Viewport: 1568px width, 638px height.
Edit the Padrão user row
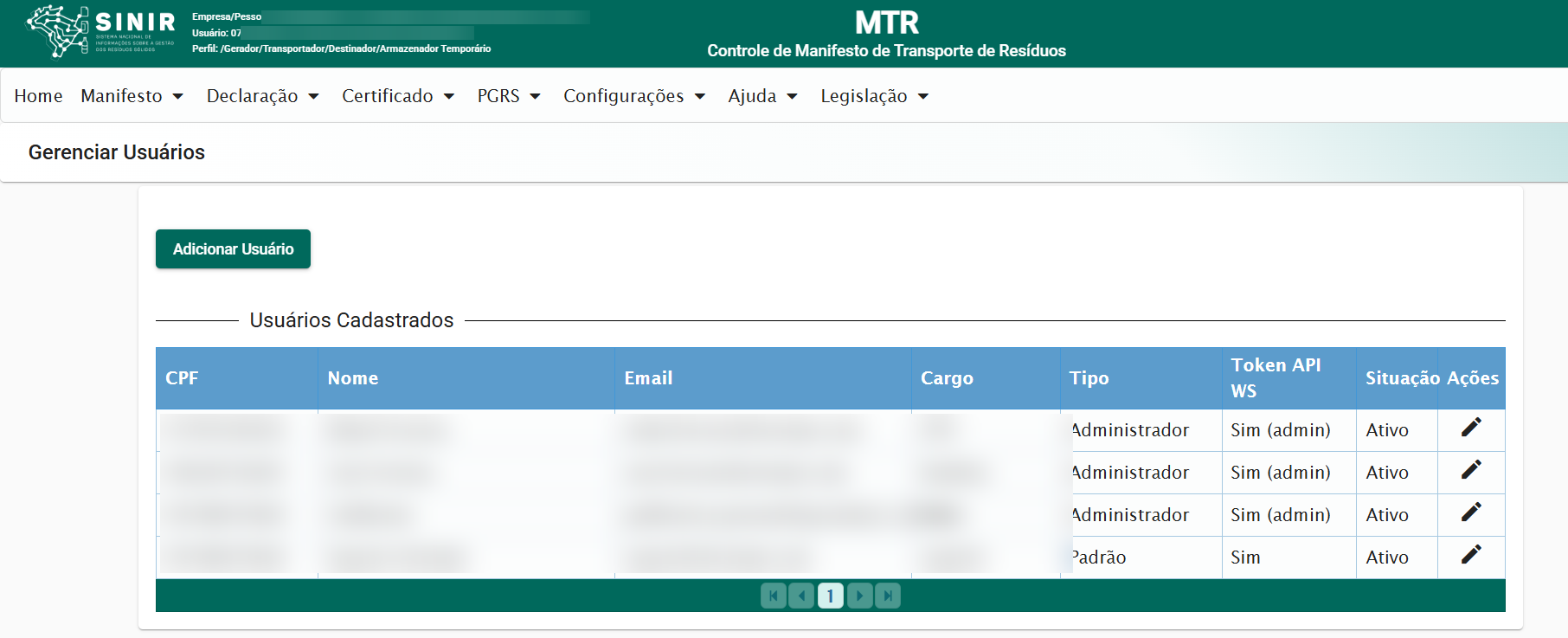click(1471, 554)
